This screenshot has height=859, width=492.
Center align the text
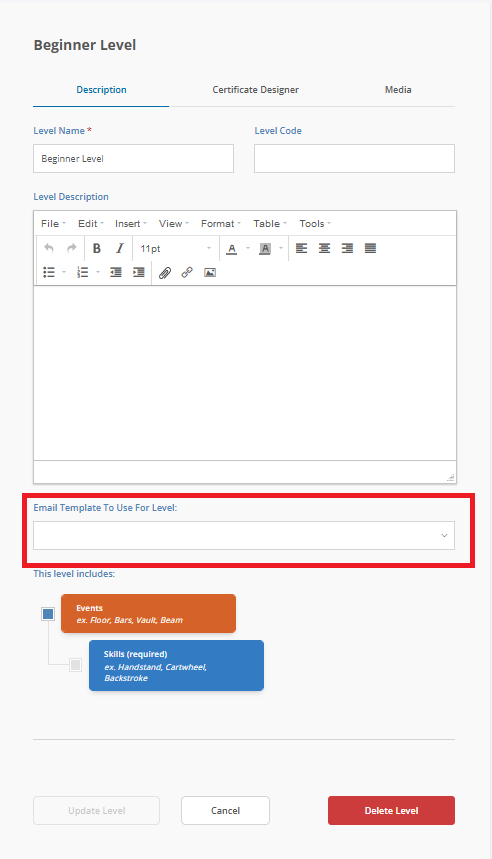pos(324,249)
